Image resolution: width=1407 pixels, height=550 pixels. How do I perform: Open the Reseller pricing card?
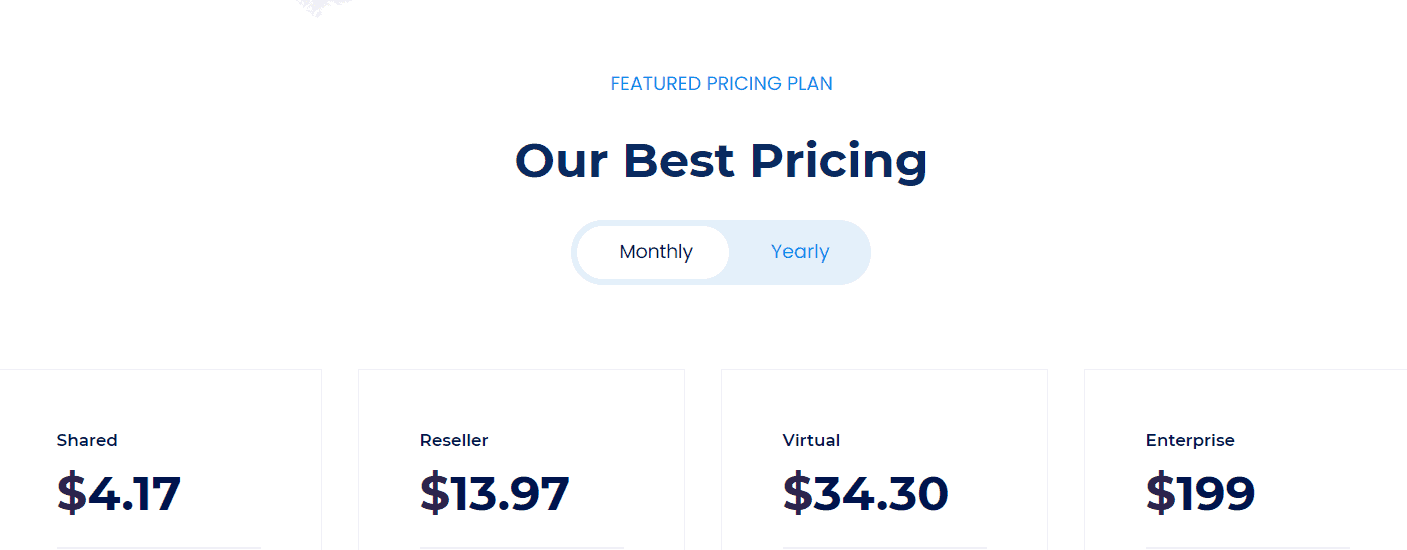521,460
